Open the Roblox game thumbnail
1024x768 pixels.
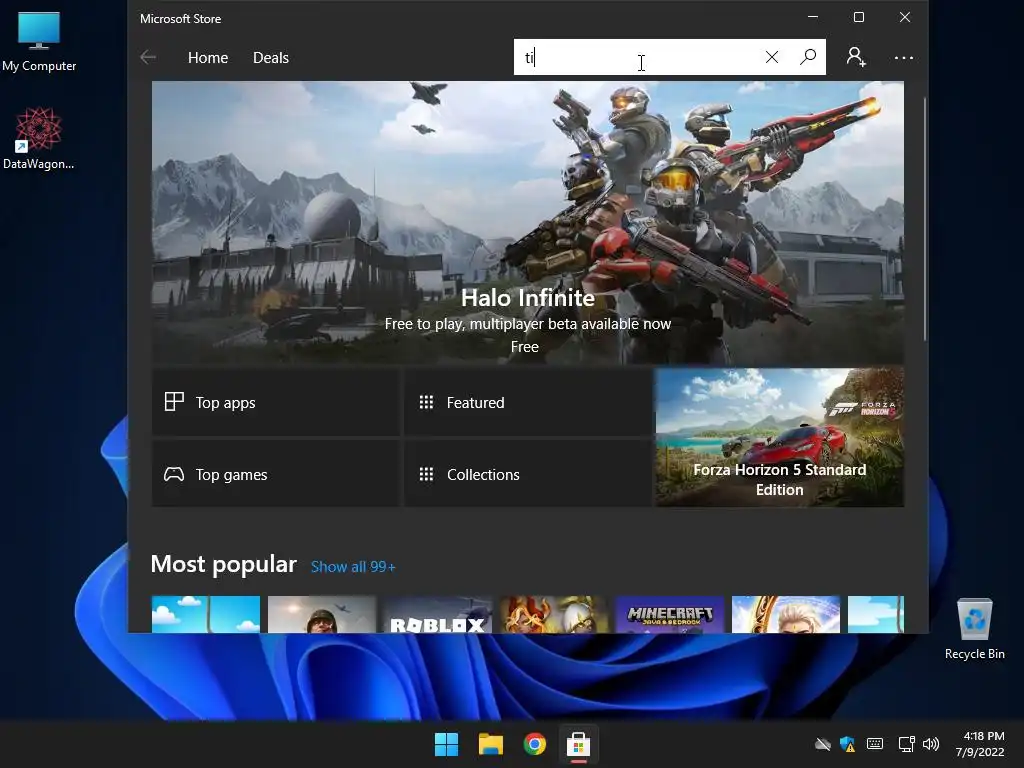tap(438, 615)
